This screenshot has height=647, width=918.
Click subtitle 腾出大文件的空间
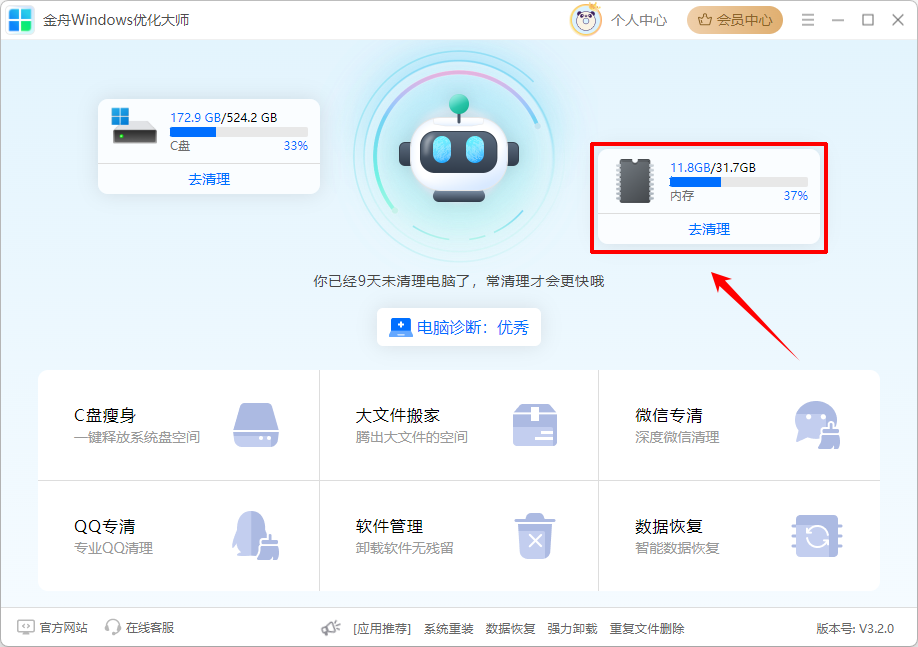412,437
